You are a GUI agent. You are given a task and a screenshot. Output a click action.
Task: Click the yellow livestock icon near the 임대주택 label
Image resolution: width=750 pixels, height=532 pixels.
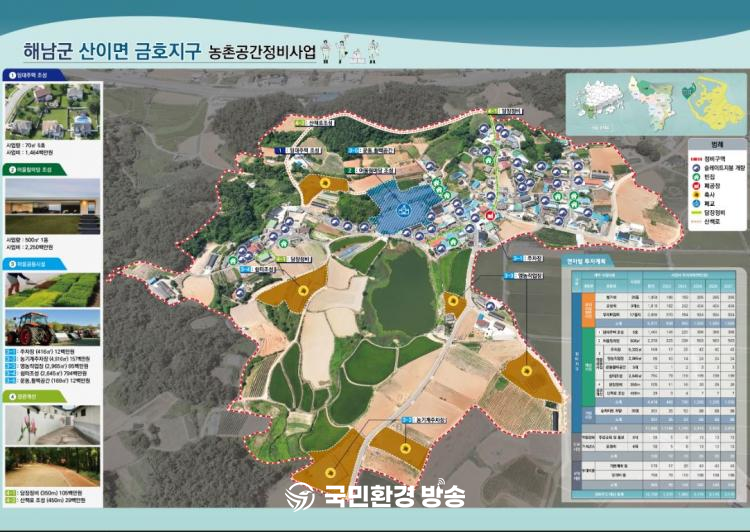tap(325, 182)
